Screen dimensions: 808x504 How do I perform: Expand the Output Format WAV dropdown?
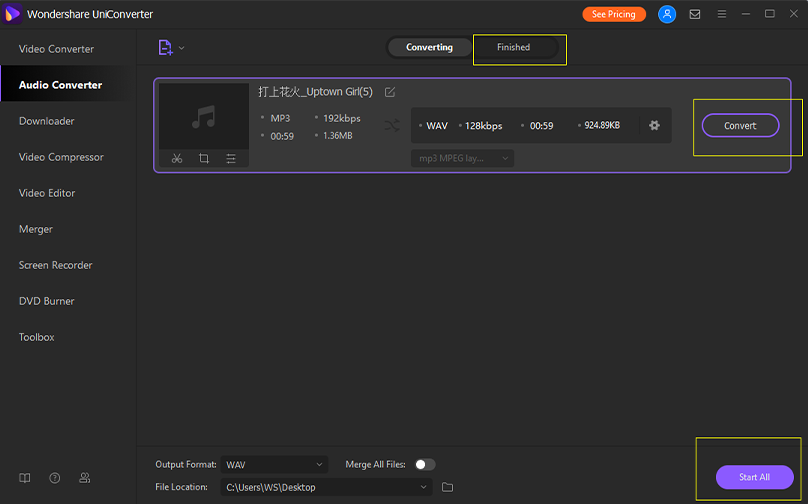point(275,465)
